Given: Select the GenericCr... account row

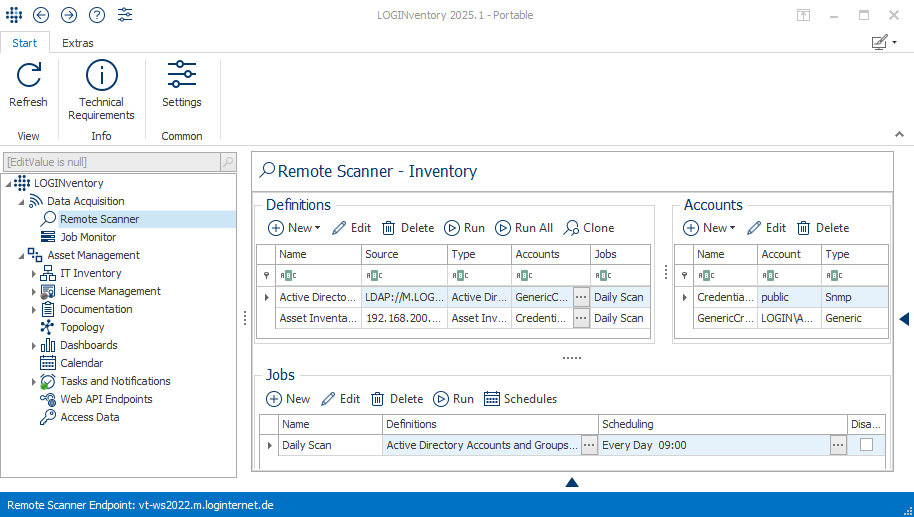Looking at the screenshot, I should pos(781,318).
